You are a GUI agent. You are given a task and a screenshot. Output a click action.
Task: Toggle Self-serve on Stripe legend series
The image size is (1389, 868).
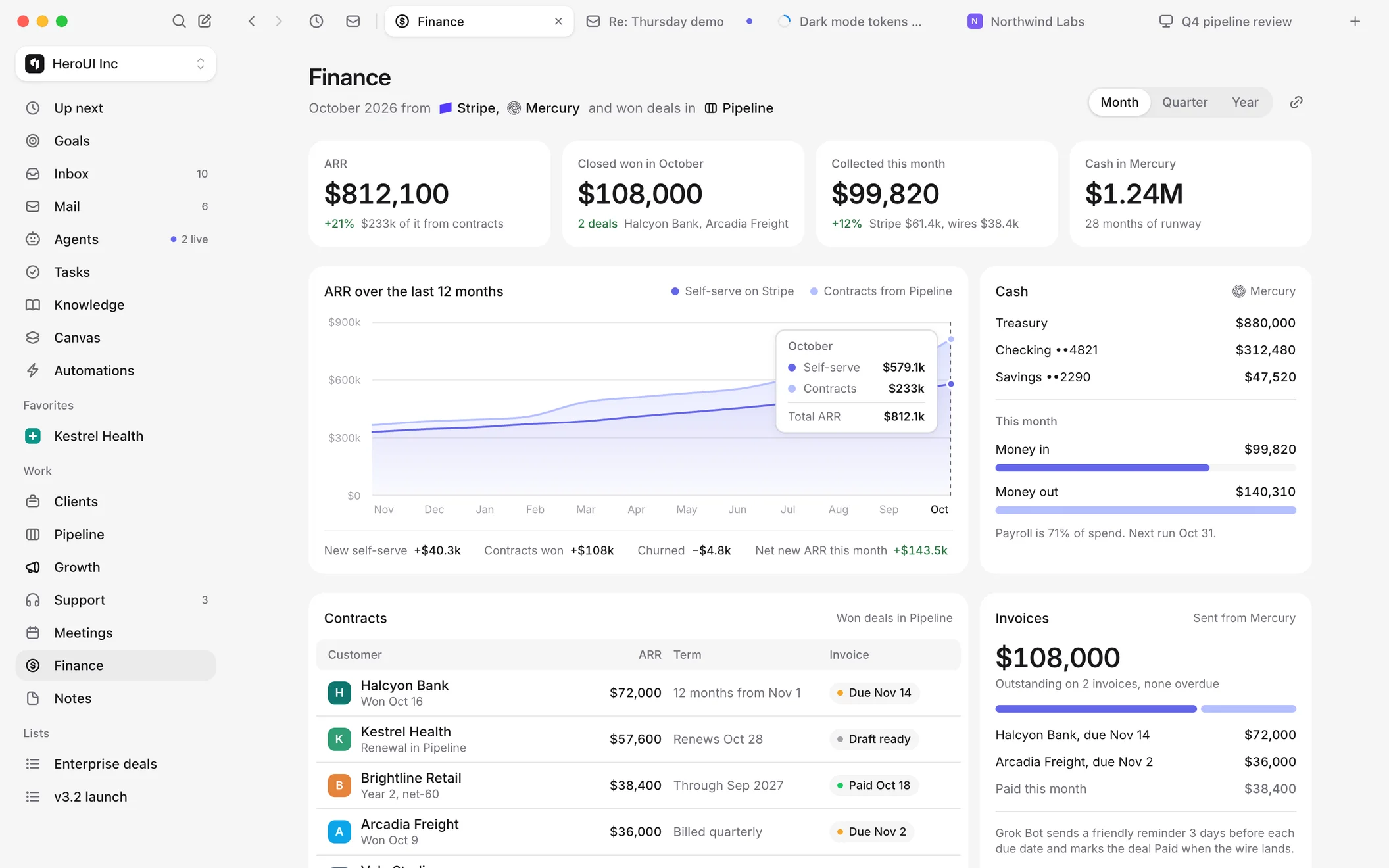(x=732, y=291)
